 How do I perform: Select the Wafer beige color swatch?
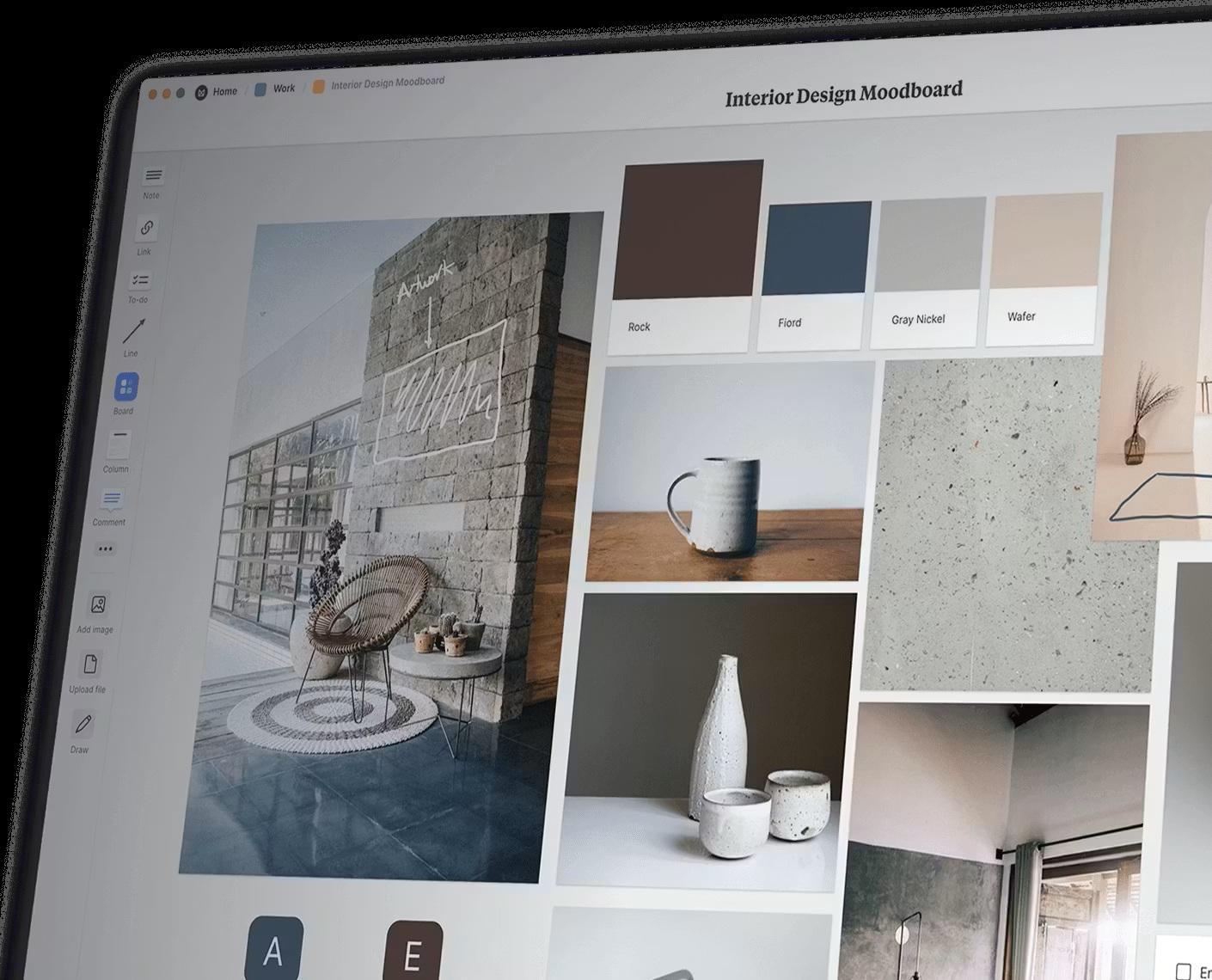coord(1043,269)
